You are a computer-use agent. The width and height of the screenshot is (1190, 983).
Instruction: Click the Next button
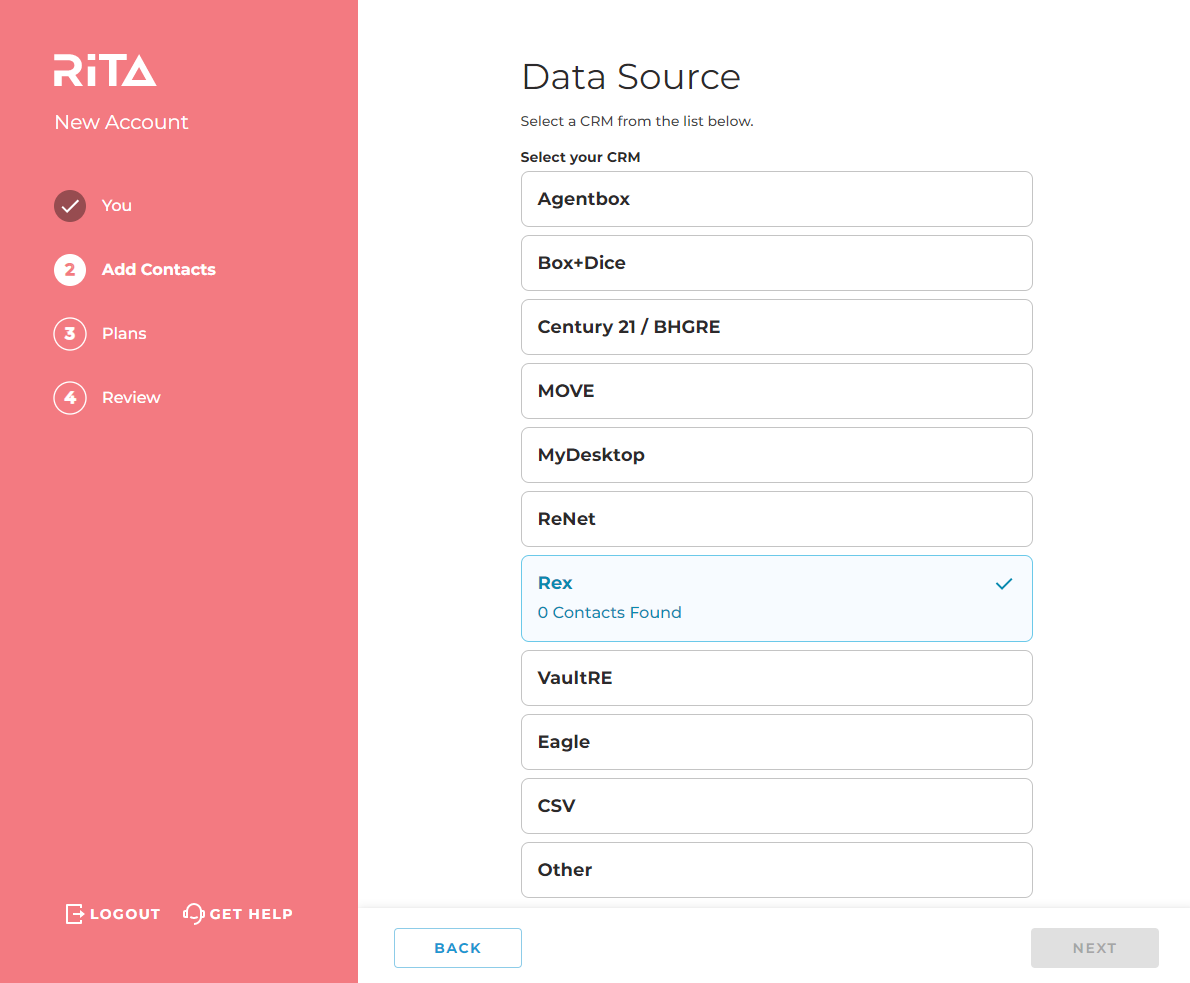1094,948
